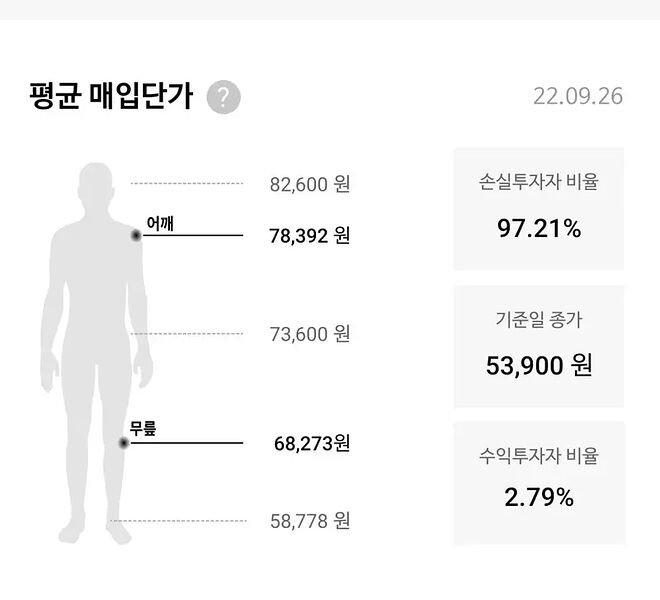Click the 58,778 원 bottom price
This screenshot has height=600, width=660.
point(309,521)
